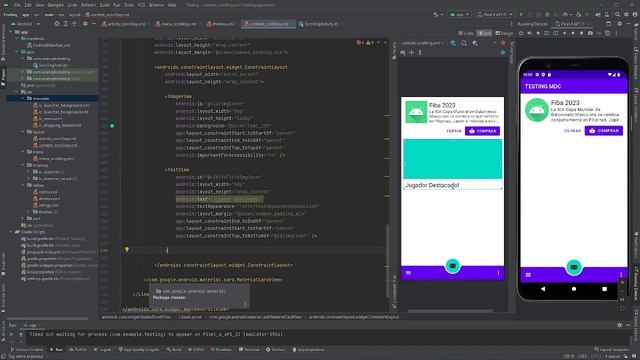Open IDE settings gear at top right
The width and height of the screenshot is (640, 360).
click(627, 14)
